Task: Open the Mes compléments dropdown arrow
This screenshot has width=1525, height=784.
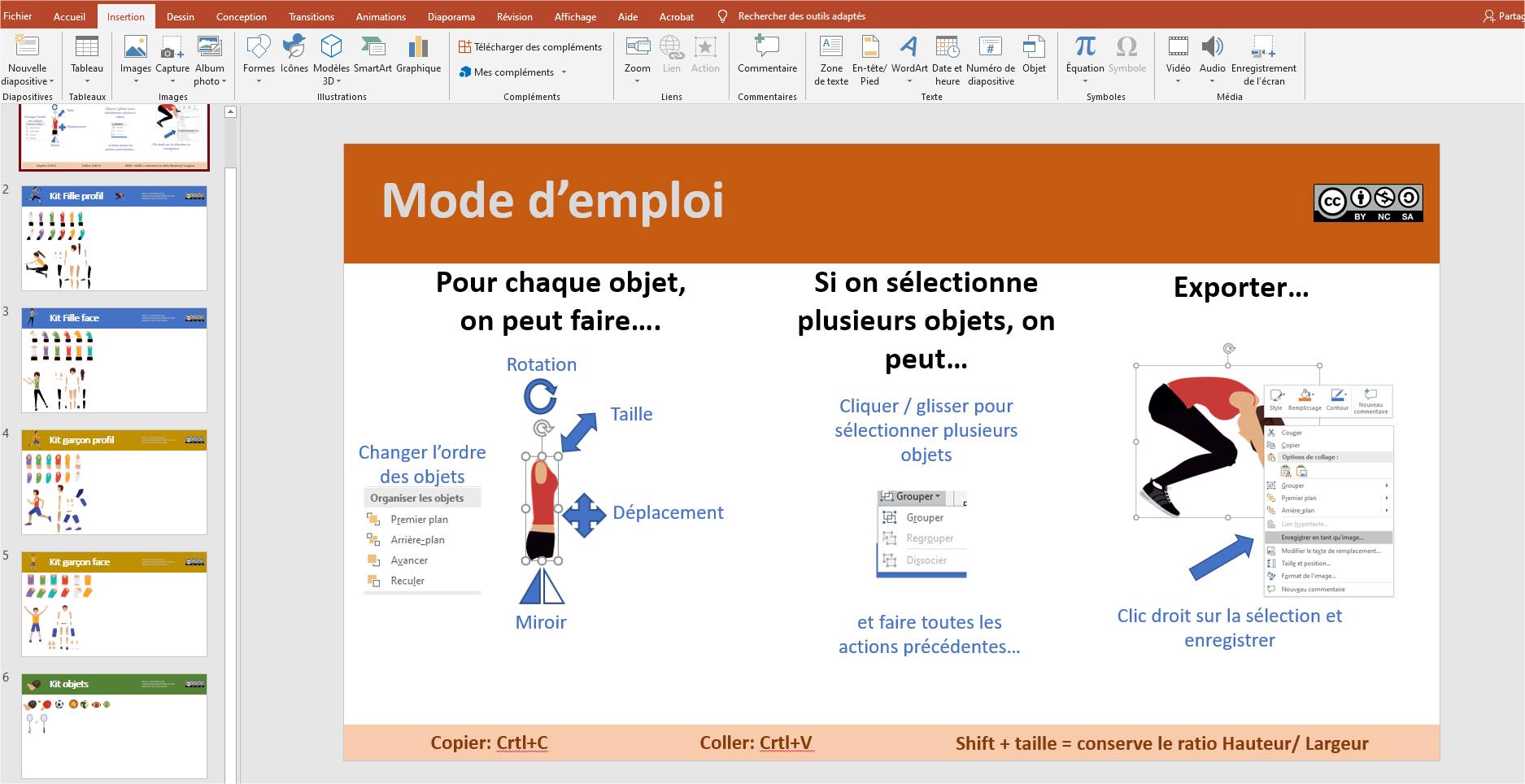Action: pos(564,72)
